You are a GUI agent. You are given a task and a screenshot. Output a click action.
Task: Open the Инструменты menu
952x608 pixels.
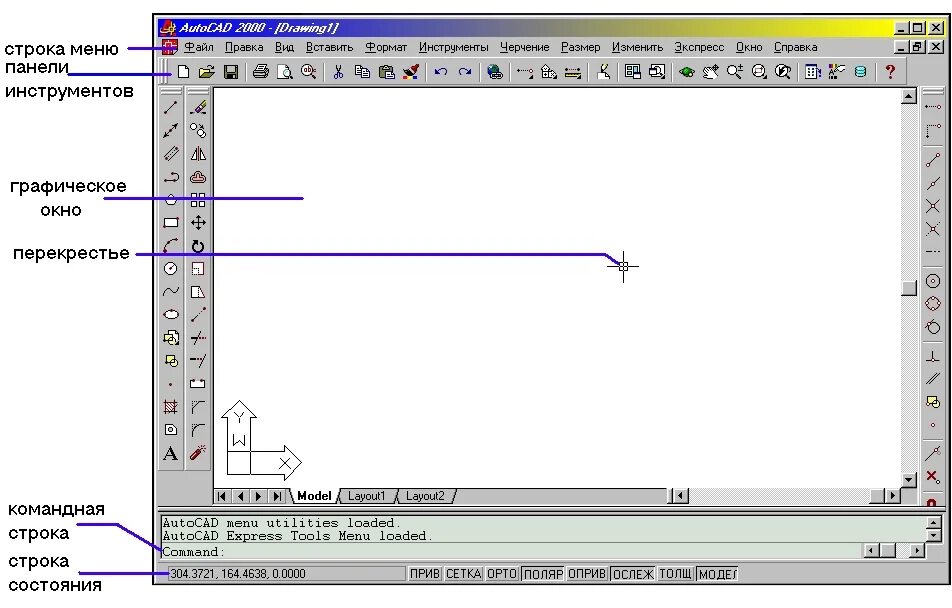[454, 47]
